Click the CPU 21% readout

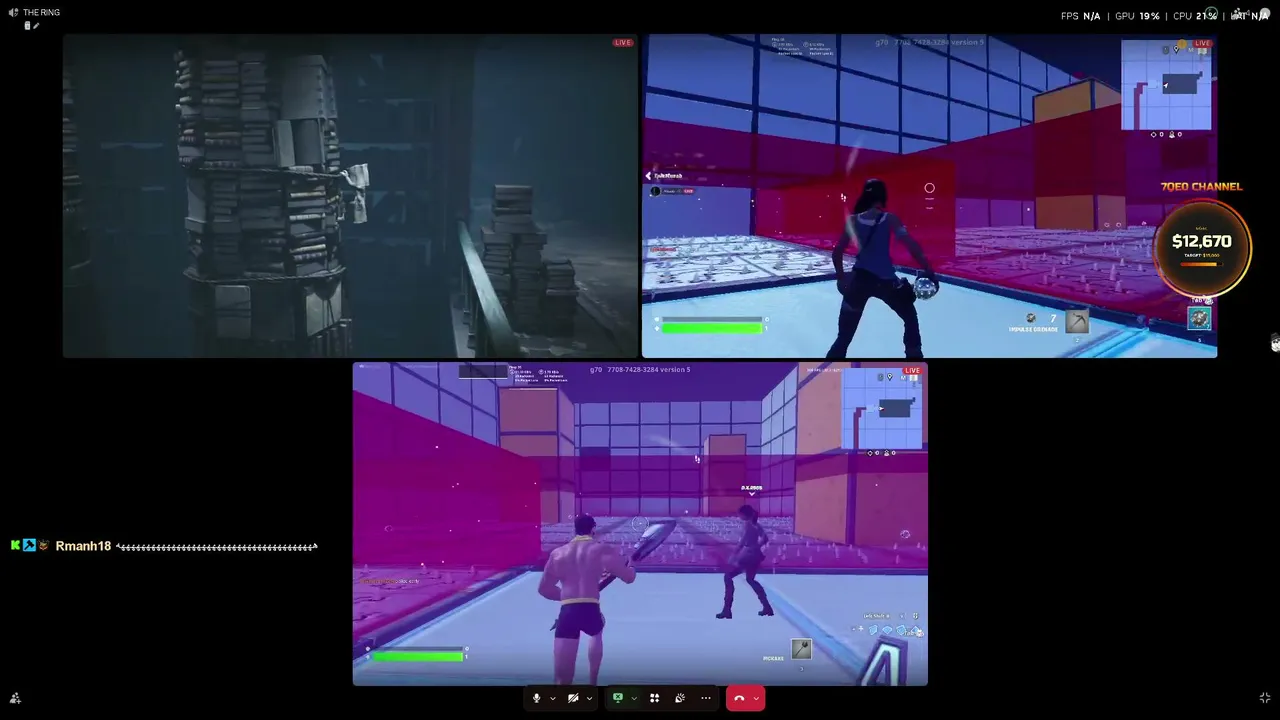(1195, 16)
